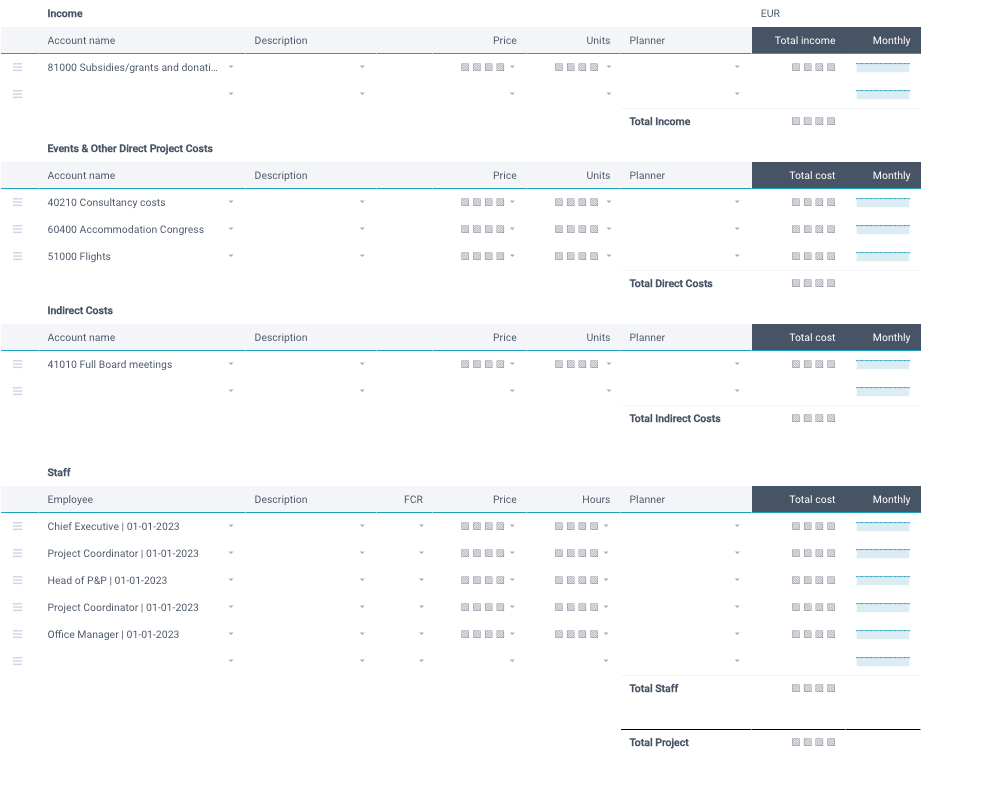Click the row handle next to Office Manager
Viewport: 1000px width, 800px height.
(x=17, y=633)
